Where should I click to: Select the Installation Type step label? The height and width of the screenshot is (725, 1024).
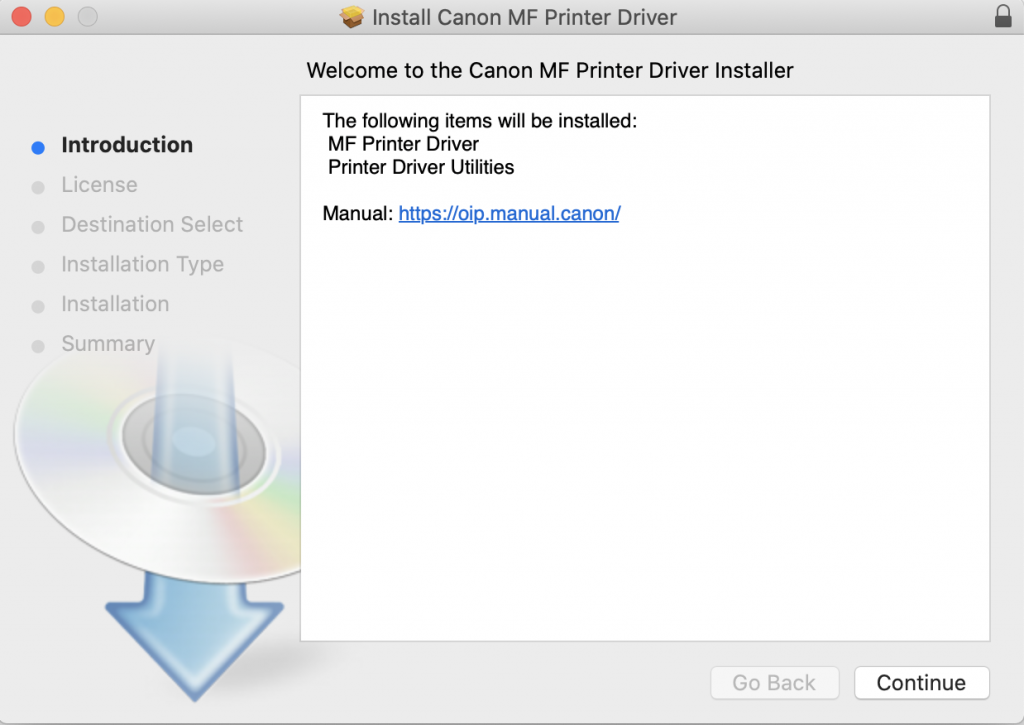click(142, 265)
